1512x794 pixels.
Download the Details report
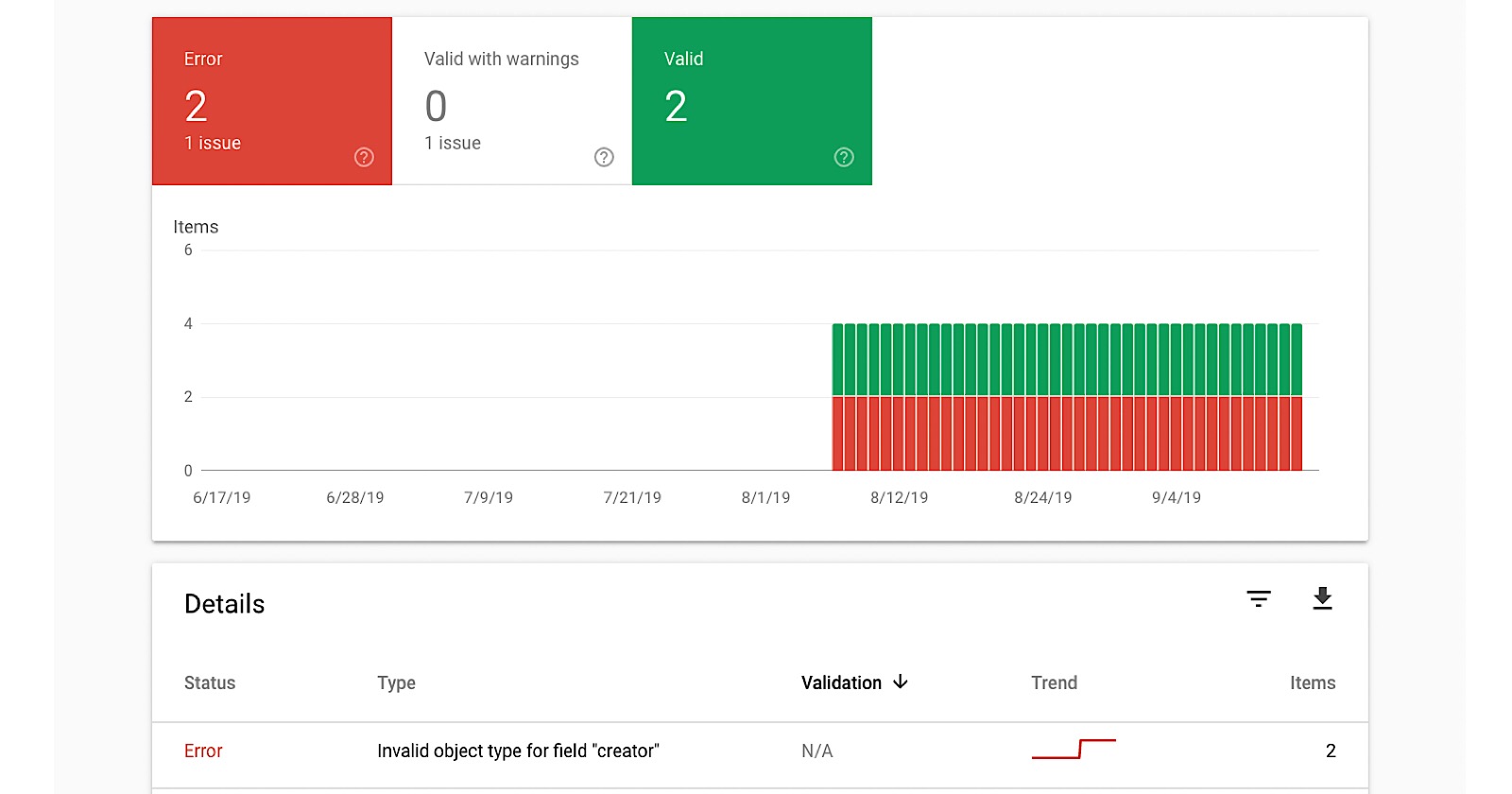click(1322, 598)
